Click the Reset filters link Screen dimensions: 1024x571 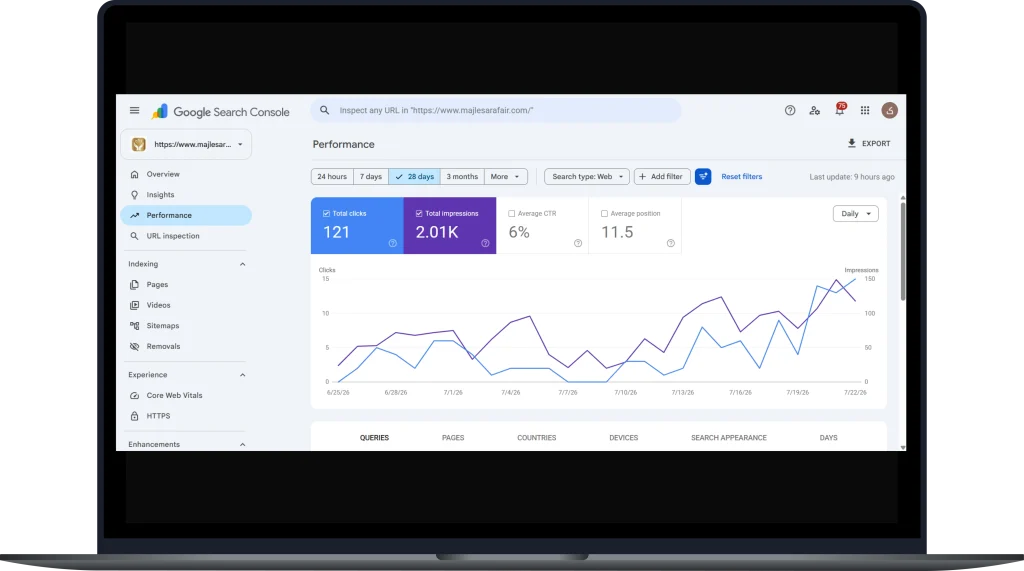coord(741,176)
